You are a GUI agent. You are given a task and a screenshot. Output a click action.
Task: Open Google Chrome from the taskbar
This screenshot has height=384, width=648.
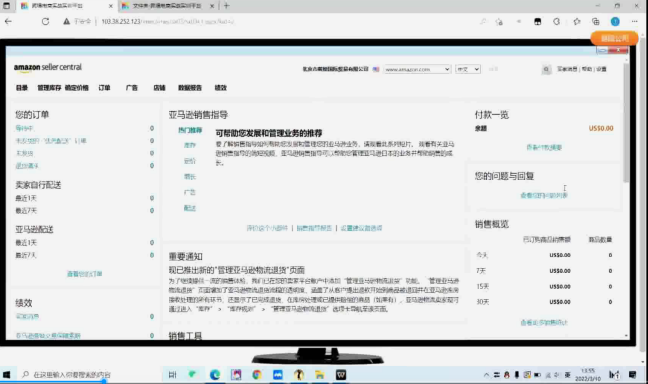[257, 375]
